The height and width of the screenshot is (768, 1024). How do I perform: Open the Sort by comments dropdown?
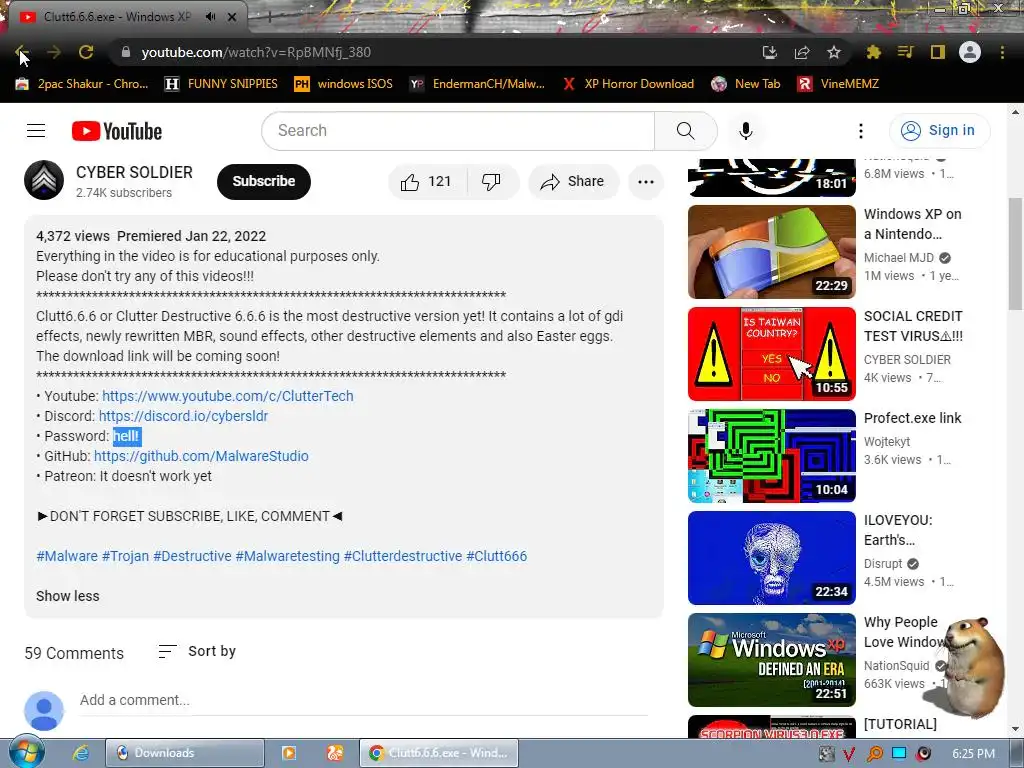(197, 651)
